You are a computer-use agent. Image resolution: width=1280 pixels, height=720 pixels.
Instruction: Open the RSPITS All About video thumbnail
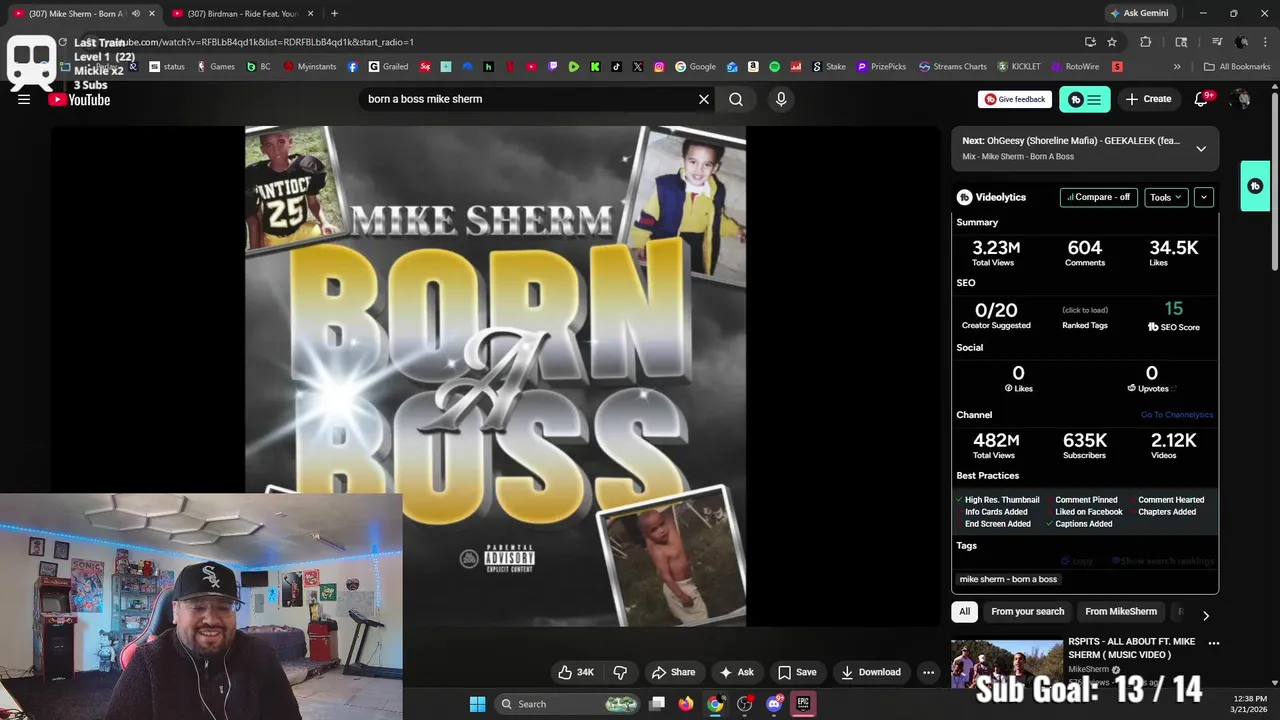point(1006,665)
